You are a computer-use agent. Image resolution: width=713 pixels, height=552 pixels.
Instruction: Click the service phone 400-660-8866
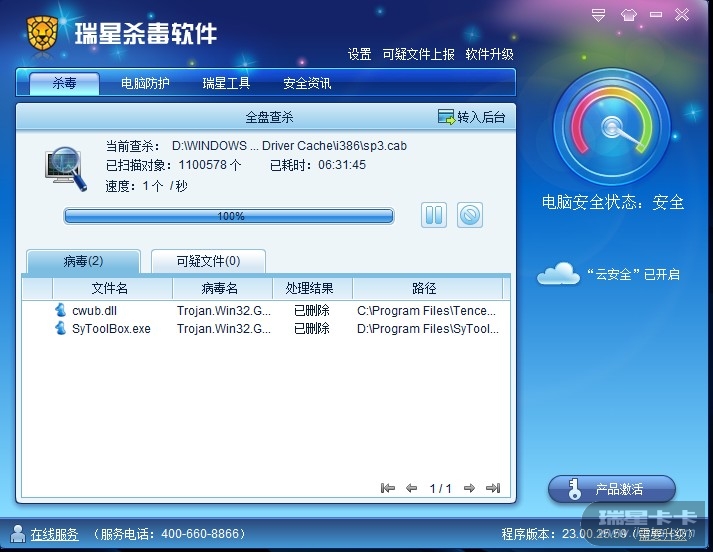pos(200,533)
